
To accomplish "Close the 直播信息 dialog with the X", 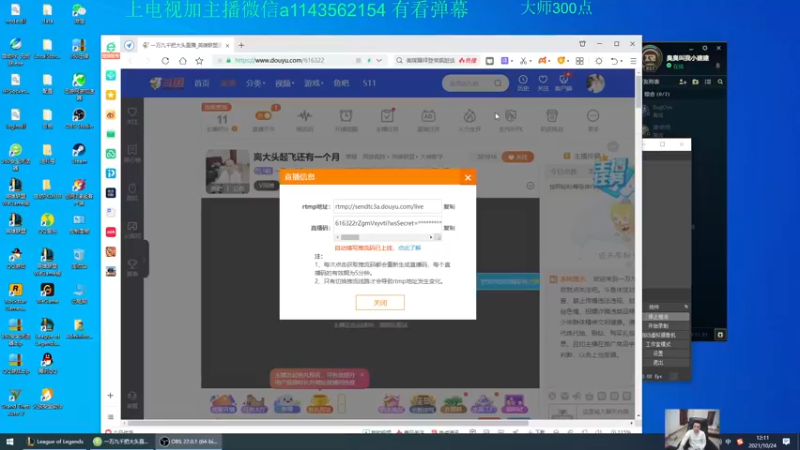I will coord(468,178).
